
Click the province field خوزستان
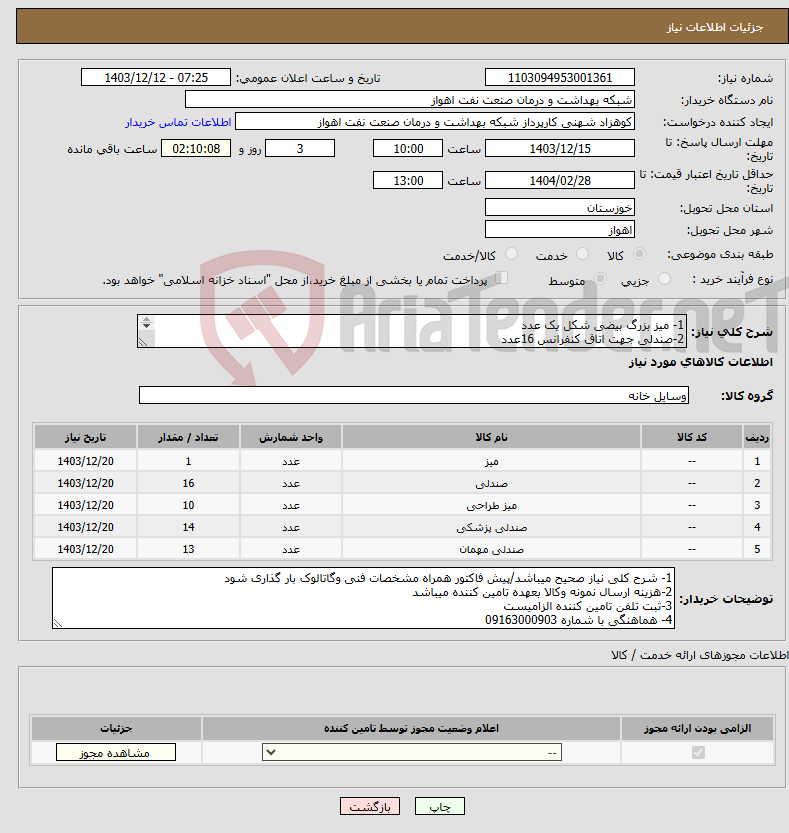pyautogui.click(x=560, y=208)
